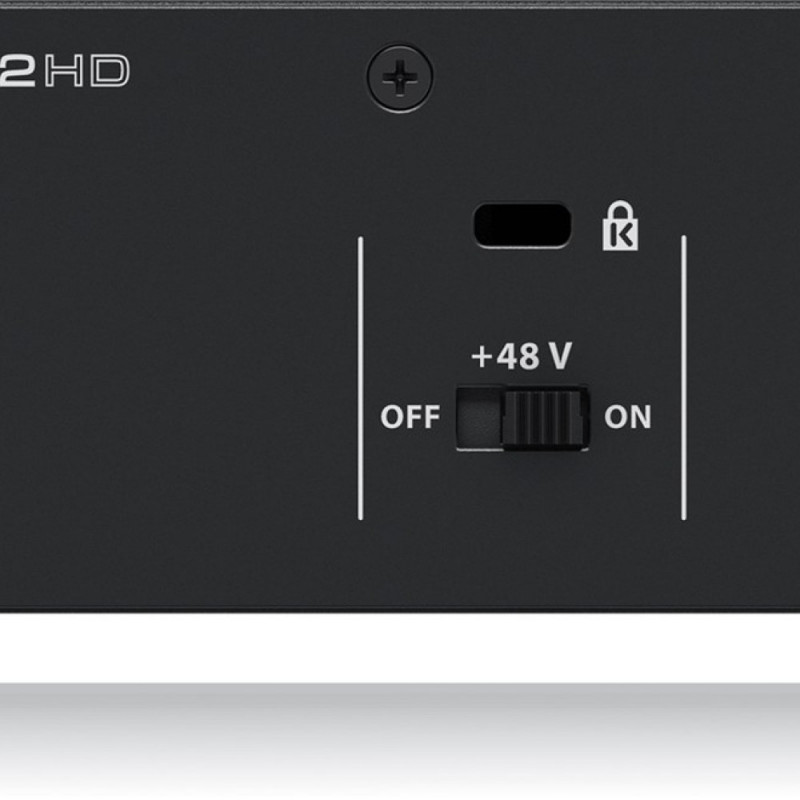Click the Phillips screw head
This screenshot has height=800, width=800.
point(400,78)
